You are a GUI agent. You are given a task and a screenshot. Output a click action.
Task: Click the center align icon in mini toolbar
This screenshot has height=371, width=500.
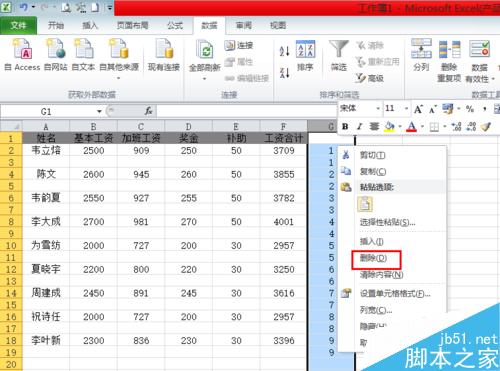374,127
